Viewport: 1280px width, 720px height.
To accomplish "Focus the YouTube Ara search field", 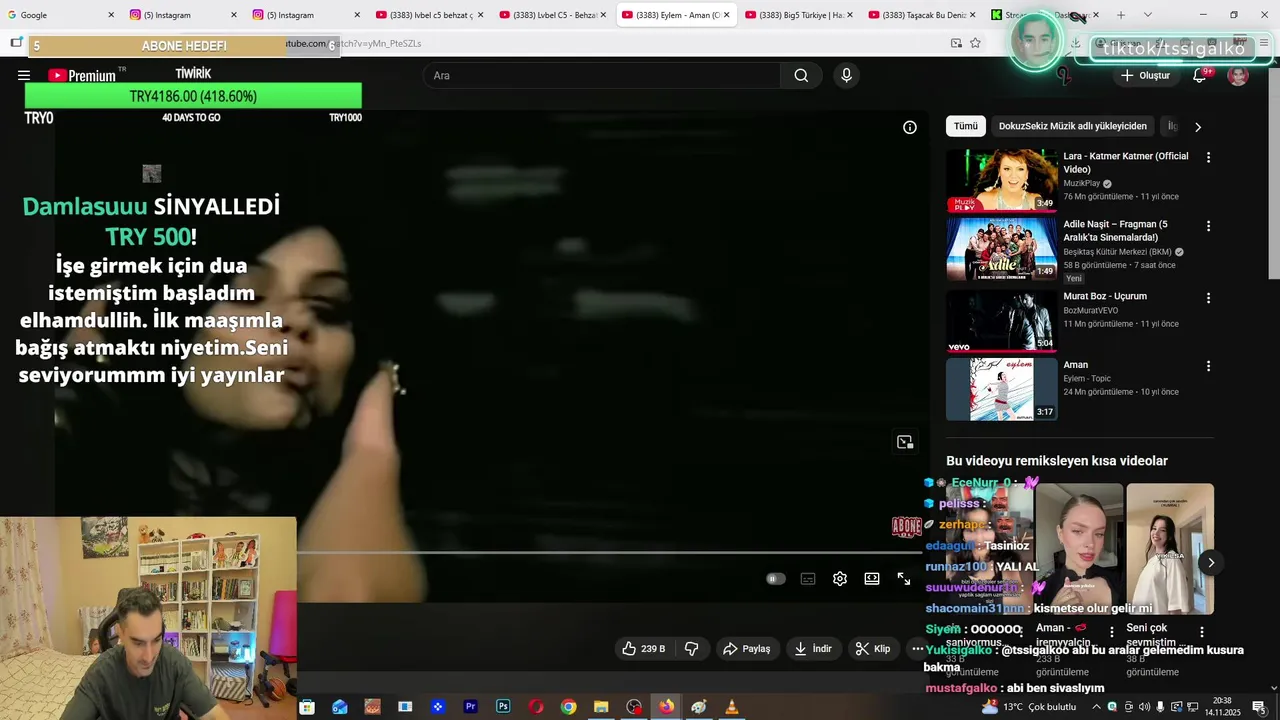I will [601, 75].
